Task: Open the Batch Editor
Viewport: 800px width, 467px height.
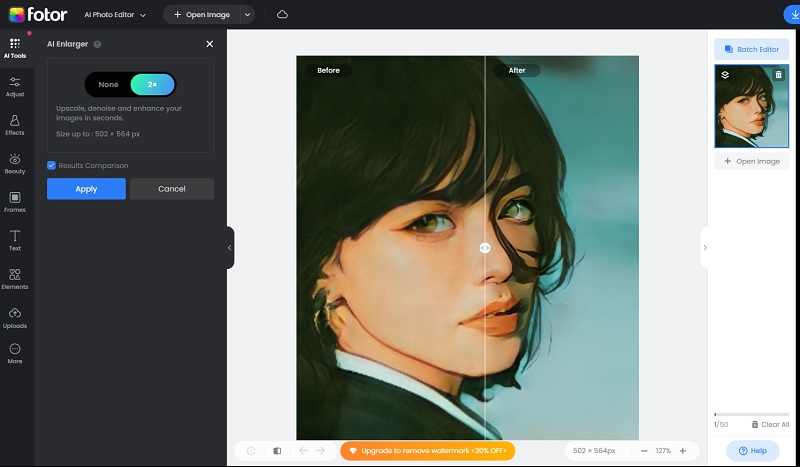Action: point(752,50)
